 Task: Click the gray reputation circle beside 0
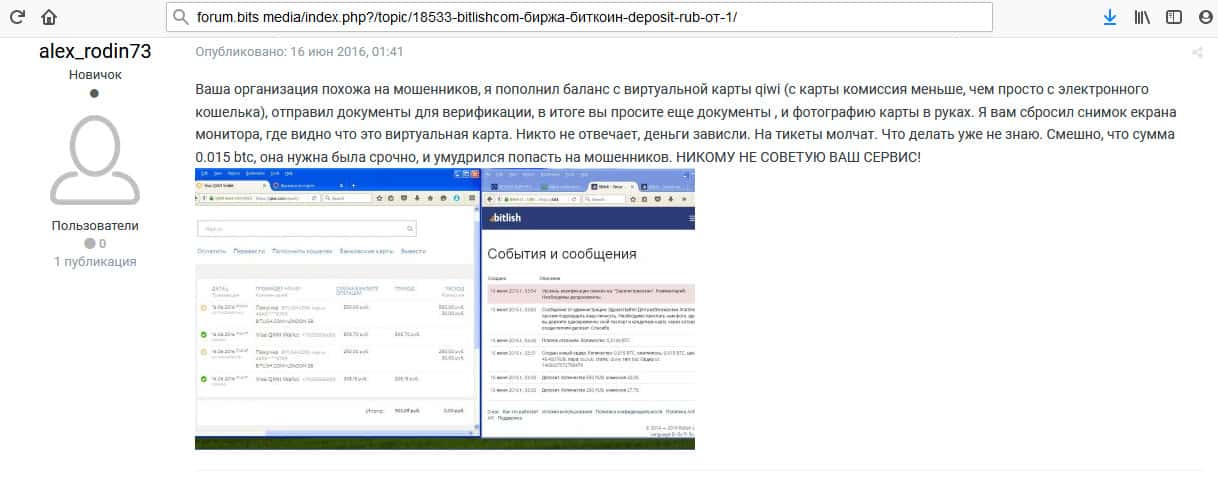(x=89, y=243)
